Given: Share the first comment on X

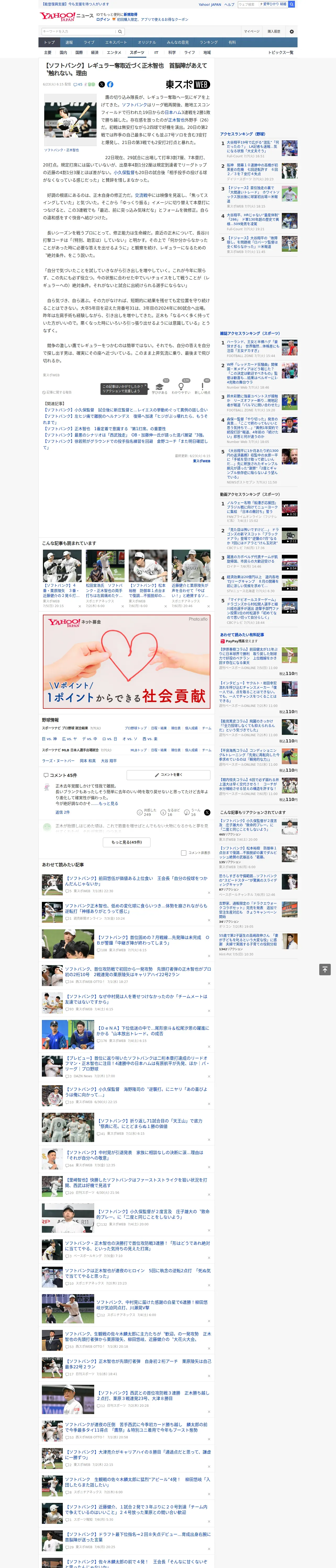Looking at the screenshot, I should [207, 812].
